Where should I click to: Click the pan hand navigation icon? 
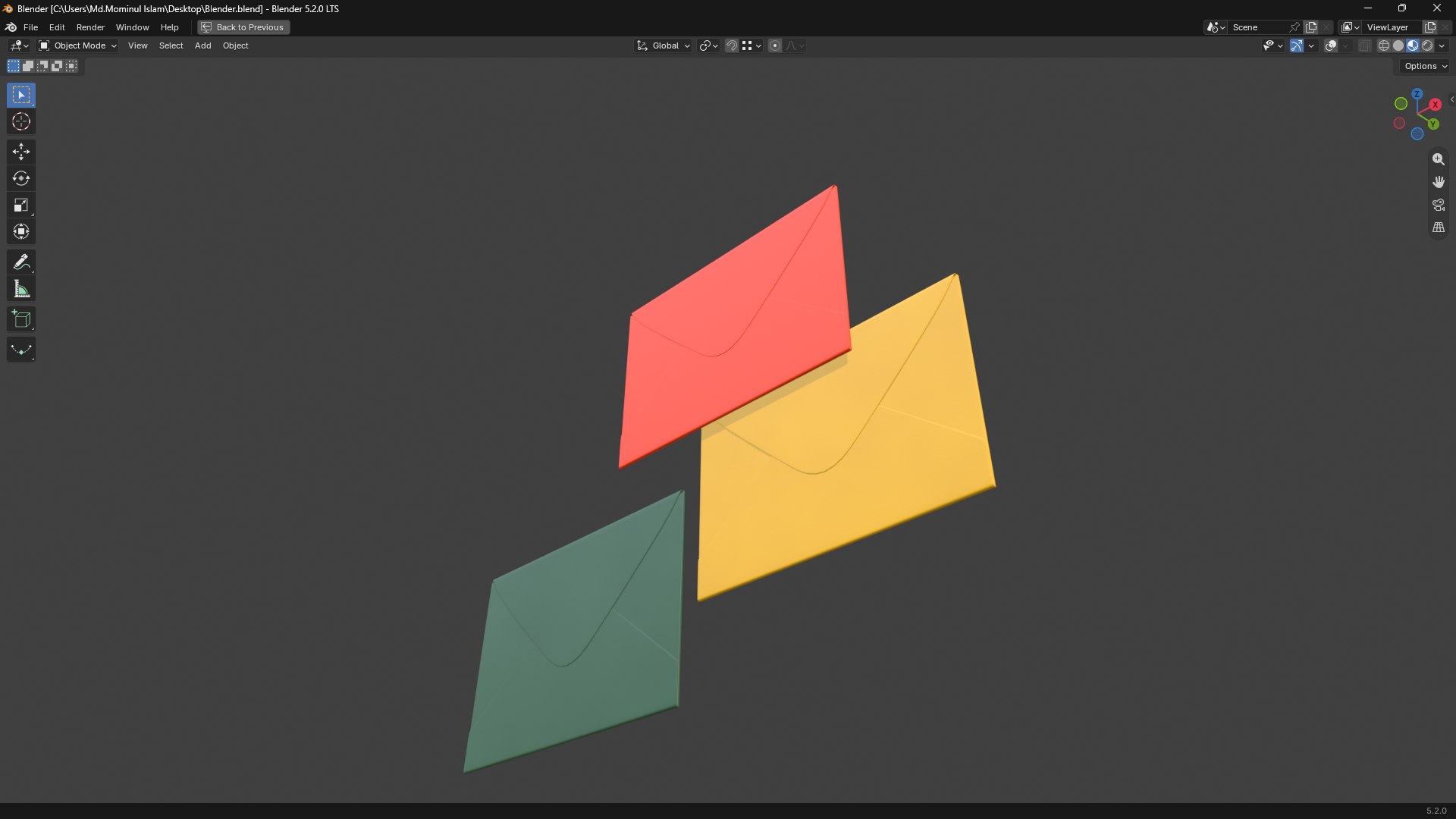(x=1438, y=182)
